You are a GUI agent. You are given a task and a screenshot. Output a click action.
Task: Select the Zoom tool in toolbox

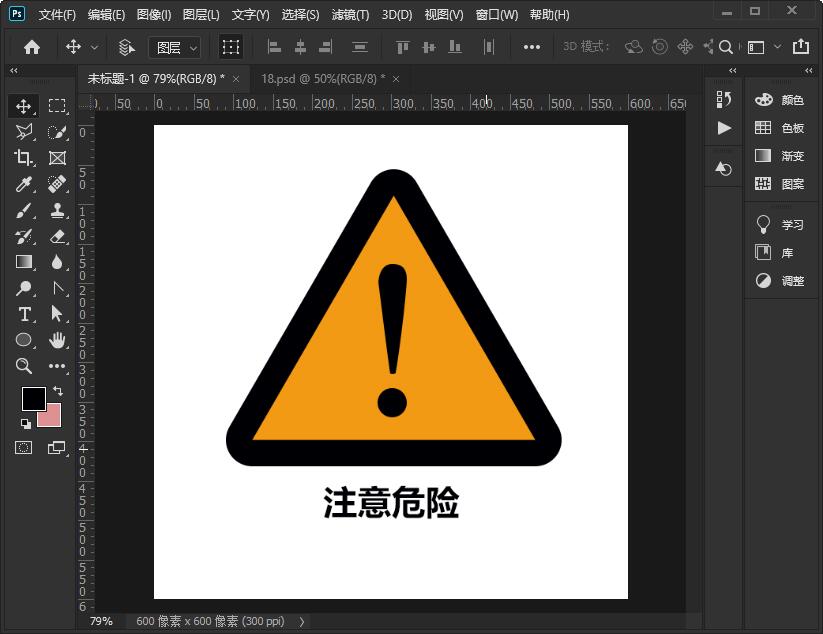pyautogui.click(x=23, y=366)
